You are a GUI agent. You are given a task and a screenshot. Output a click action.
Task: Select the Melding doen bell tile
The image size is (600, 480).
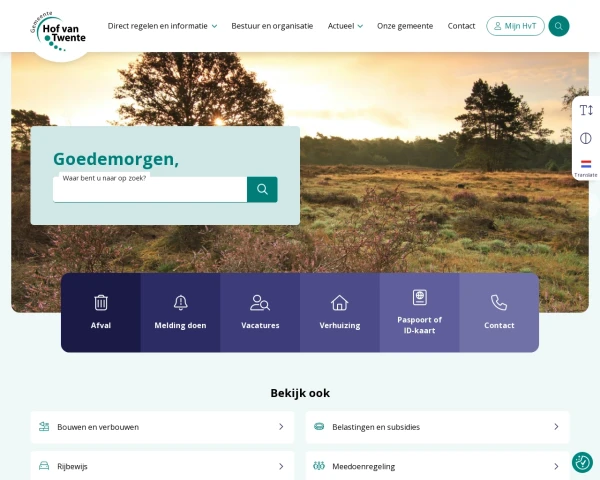180,312
